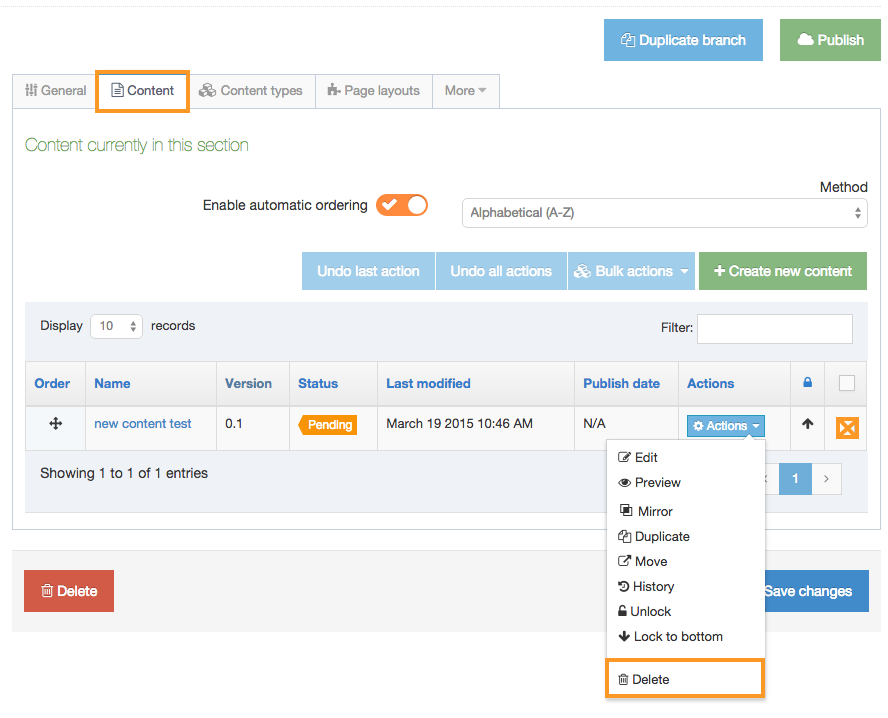Select Preview with the eye icon
Viewport: 888px width, 718px height.
point(657,482)
